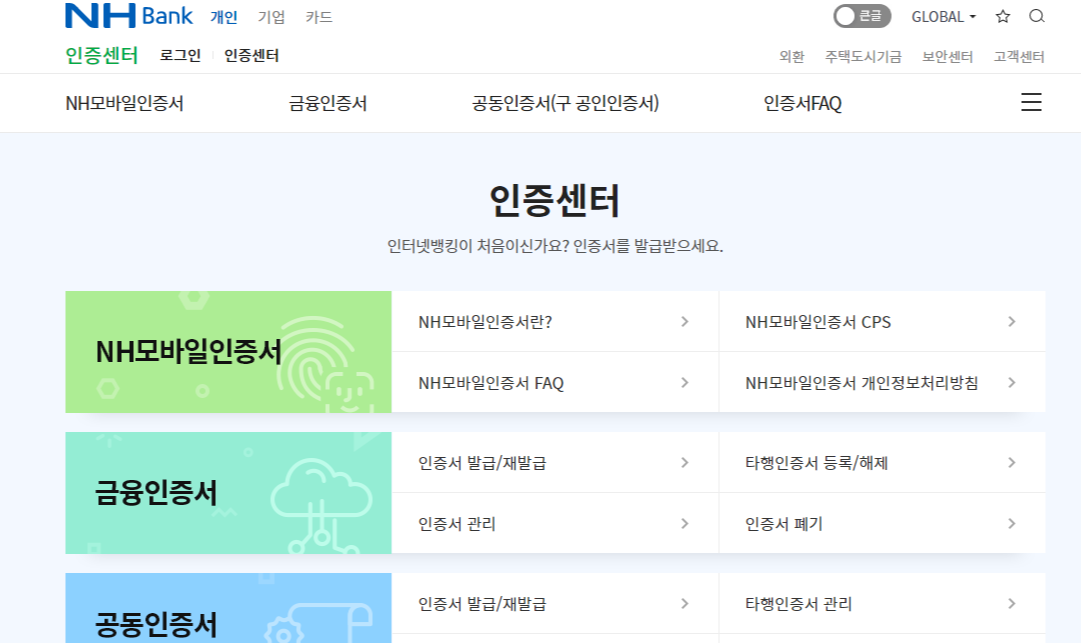Image resolution: width=1081 pixels, height=643 pixels.
Task: Select the 기업 tab
Action: 272,17
